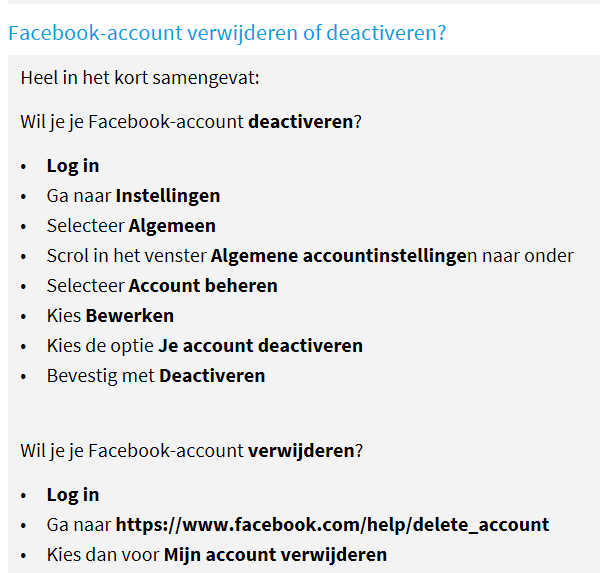Click Deactiveren in the Bevestig met line
600x573 pixels.
point(212,376)
